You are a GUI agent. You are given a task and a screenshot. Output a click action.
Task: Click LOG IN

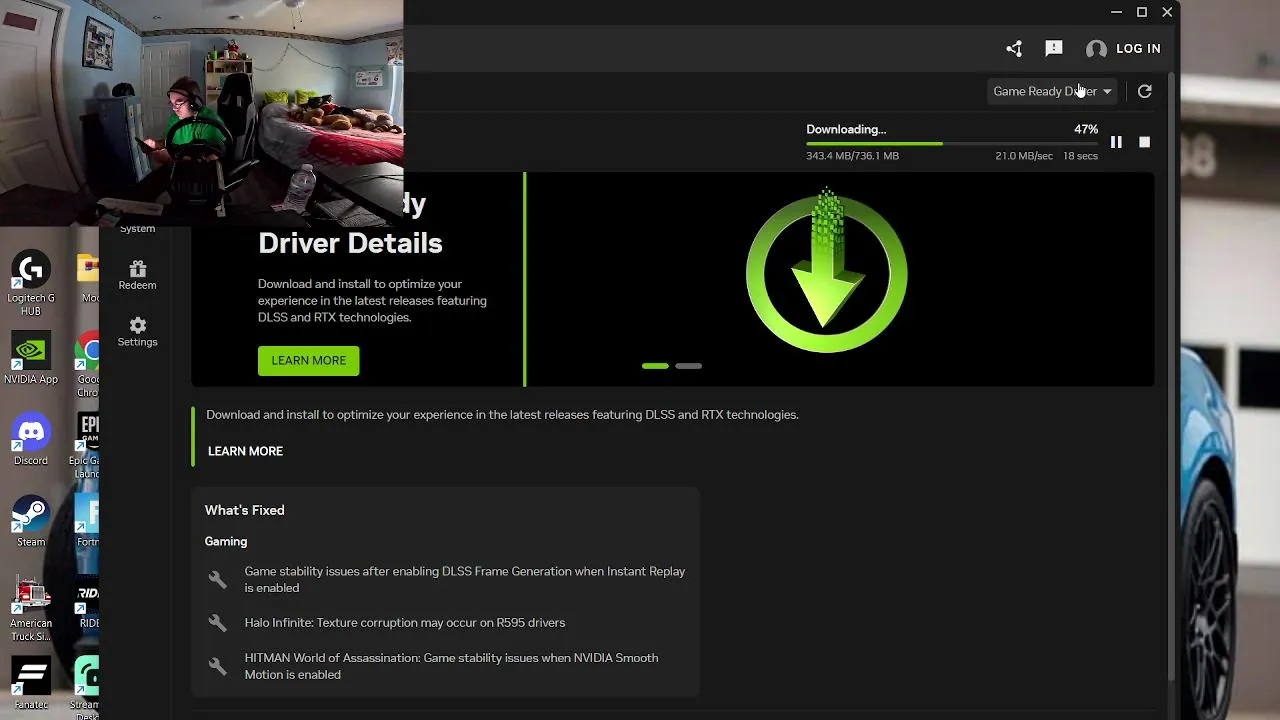click(x=1138, y=48)
